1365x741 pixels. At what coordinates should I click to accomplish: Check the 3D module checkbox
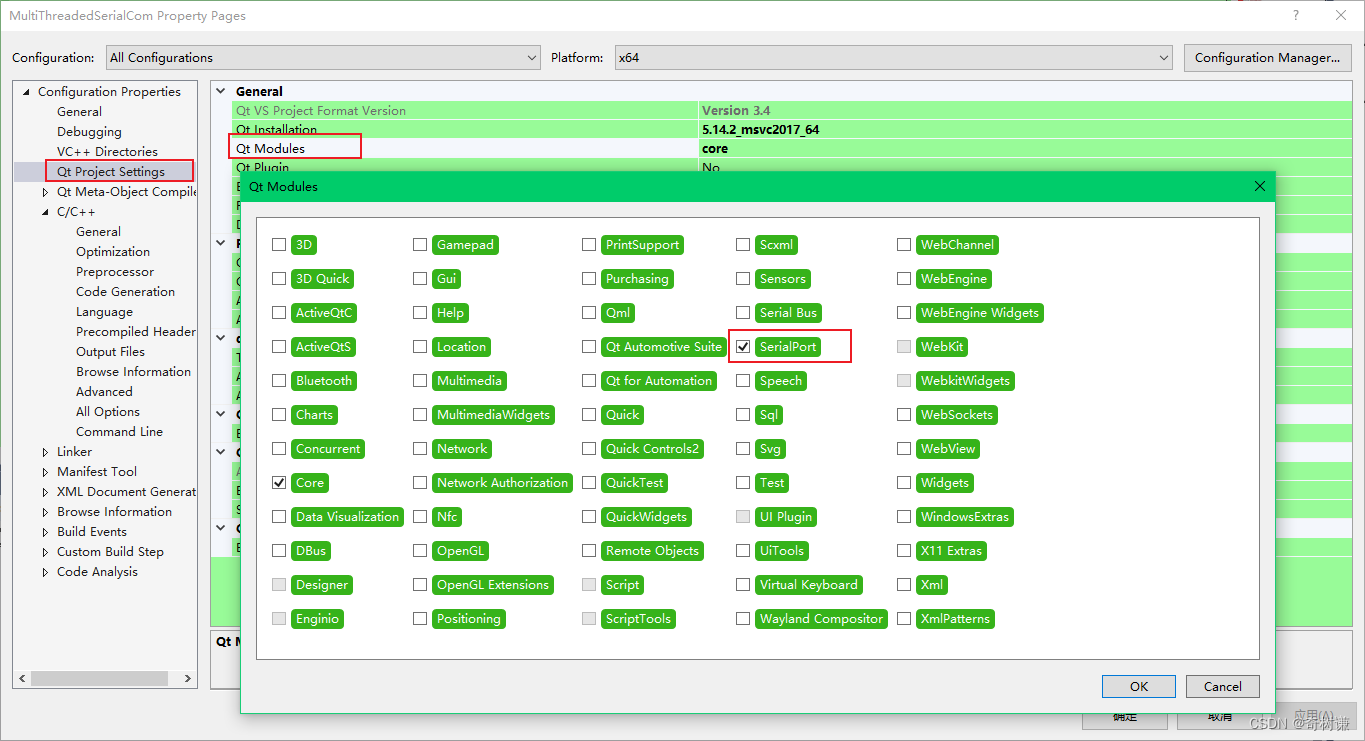coord(279,245)
